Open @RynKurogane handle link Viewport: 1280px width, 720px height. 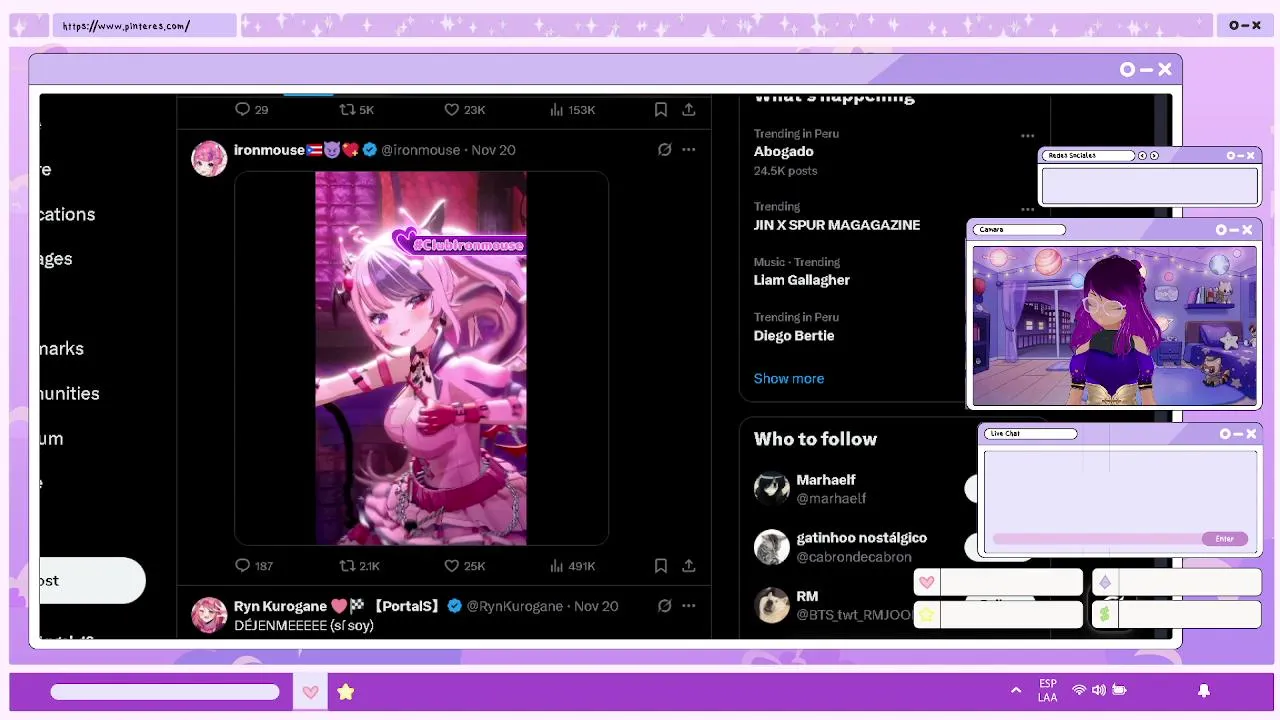coord(515,605)
